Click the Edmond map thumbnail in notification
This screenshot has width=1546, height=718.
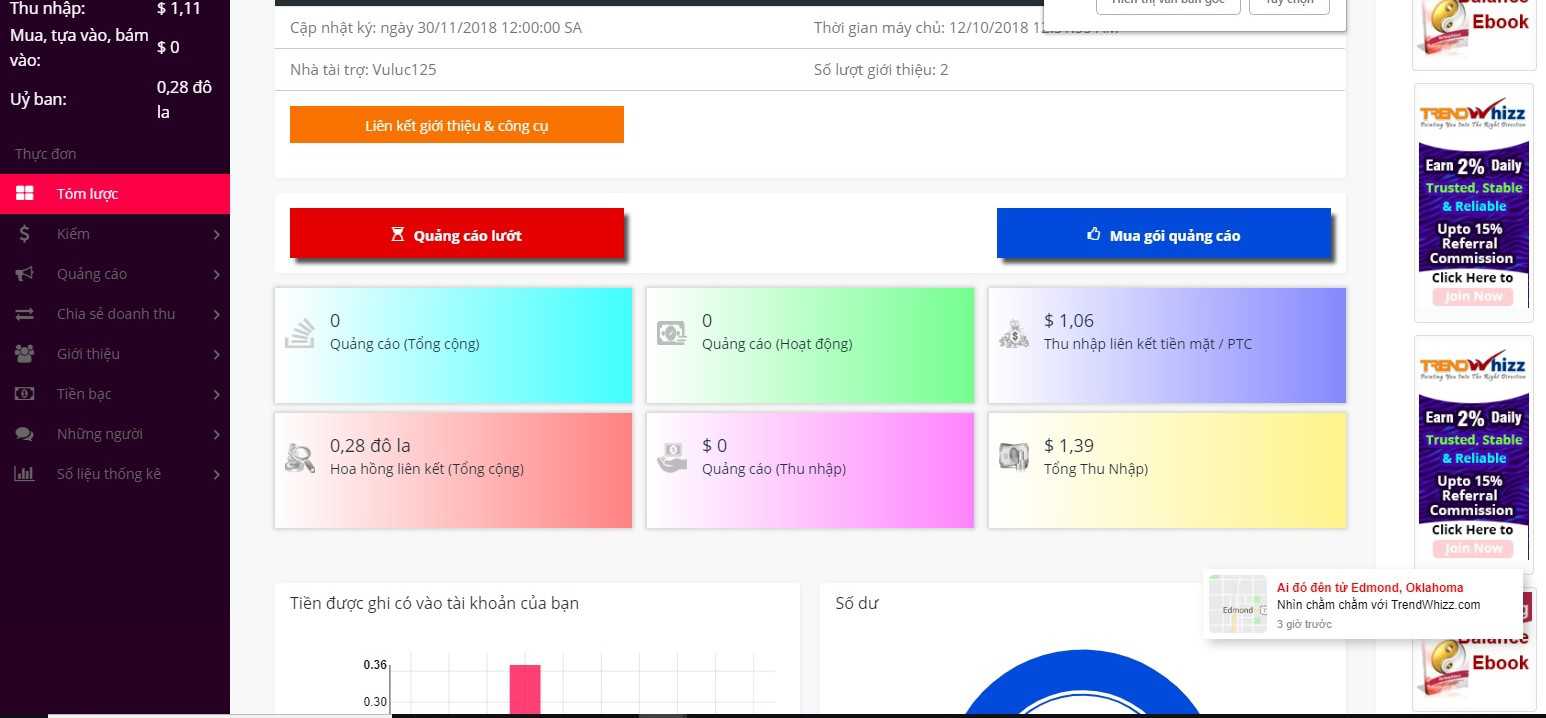[x=1238, y=604]
